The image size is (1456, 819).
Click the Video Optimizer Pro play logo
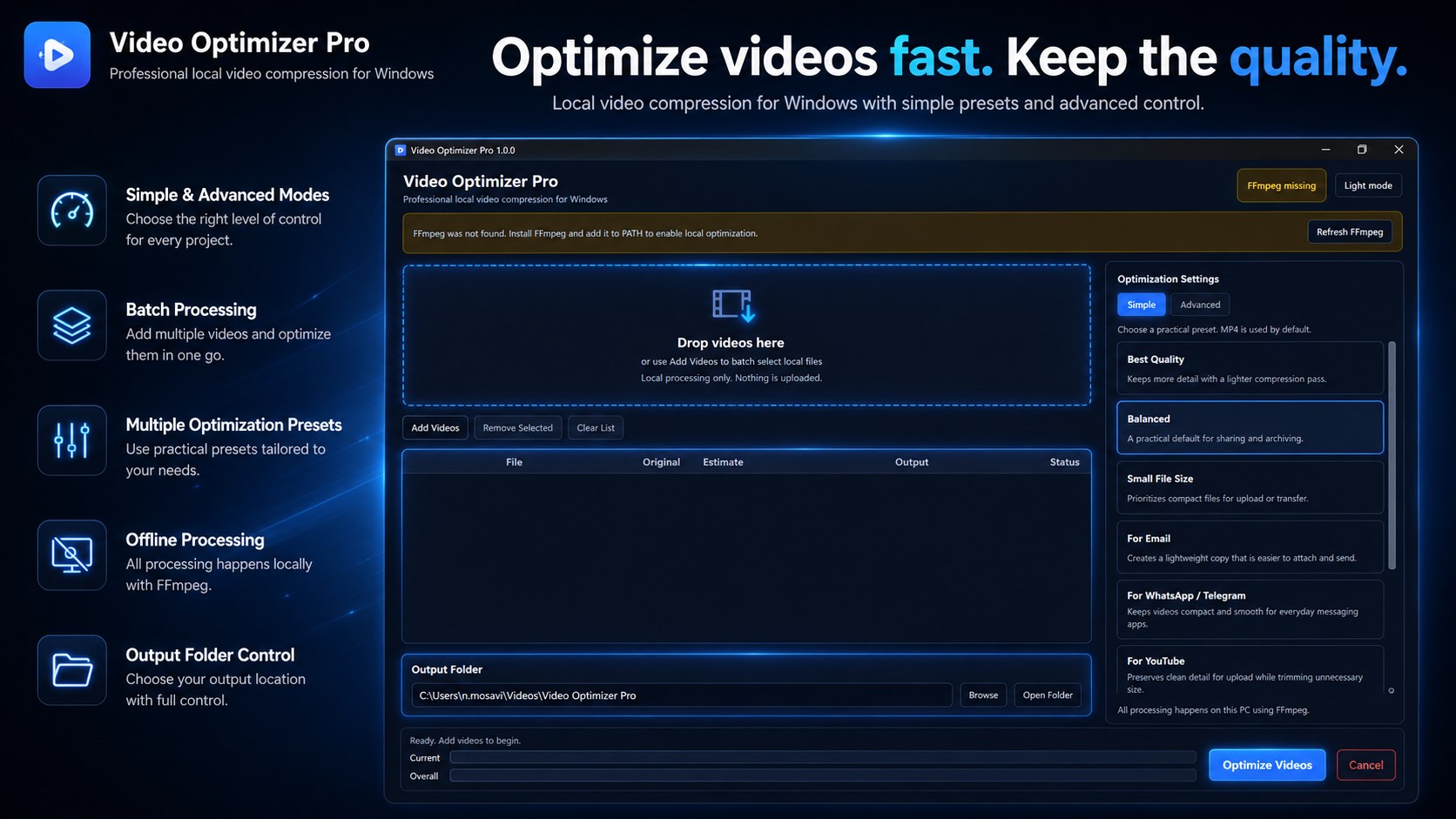[x=57, y=55]
